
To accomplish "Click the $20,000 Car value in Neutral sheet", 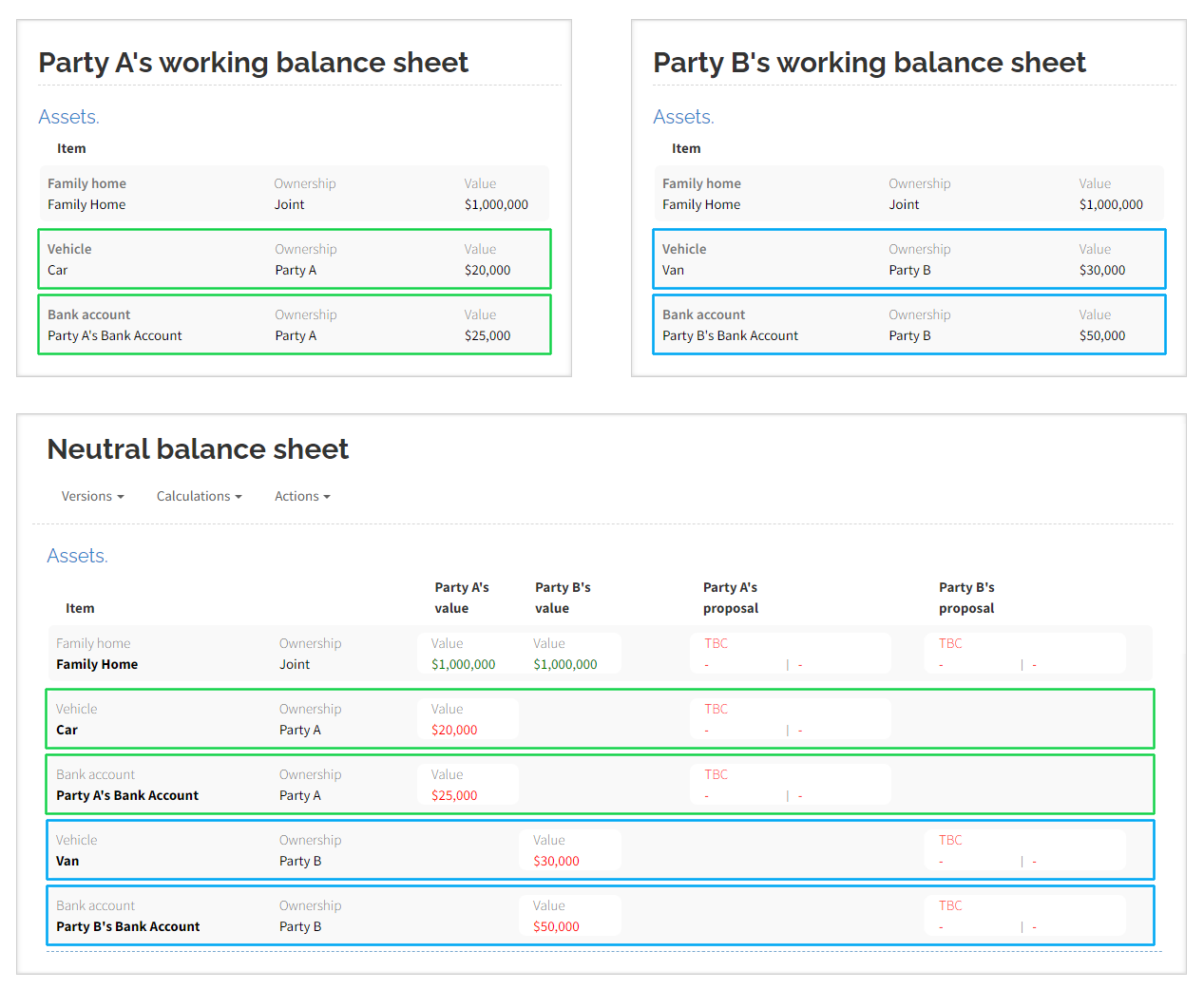I will 454,730.
